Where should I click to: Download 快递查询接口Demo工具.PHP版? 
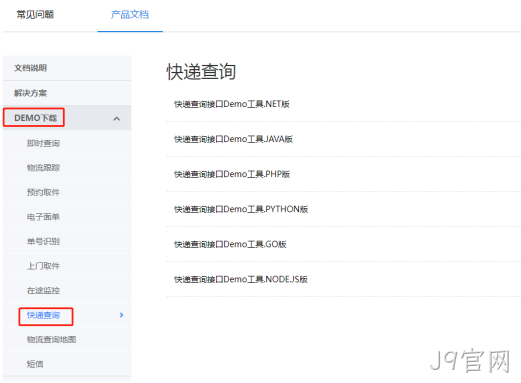[x=232, y=174]
